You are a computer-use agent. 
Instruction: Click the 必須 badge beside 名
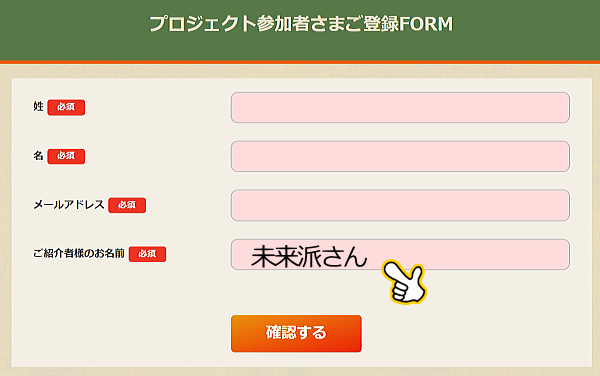coord(66,156)
